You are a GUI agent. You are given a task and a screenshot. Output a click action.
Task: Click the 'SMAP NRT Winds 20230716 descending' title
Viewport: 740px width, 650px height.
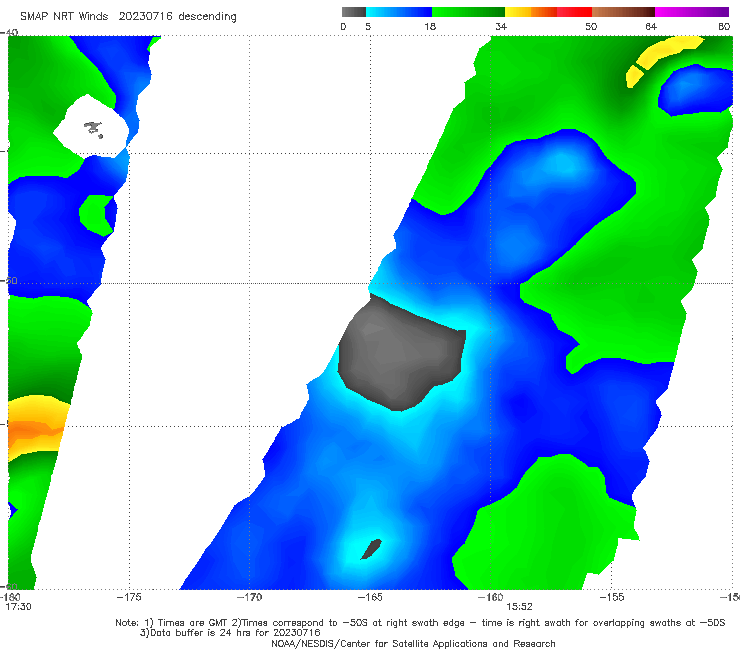click(128, 16)
